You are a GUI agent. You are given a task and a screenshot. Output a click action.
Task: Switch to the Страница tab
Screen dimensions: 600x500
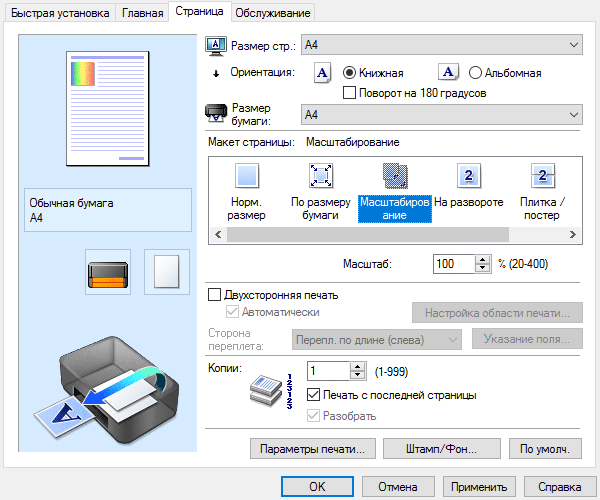[x=199, y=11]
